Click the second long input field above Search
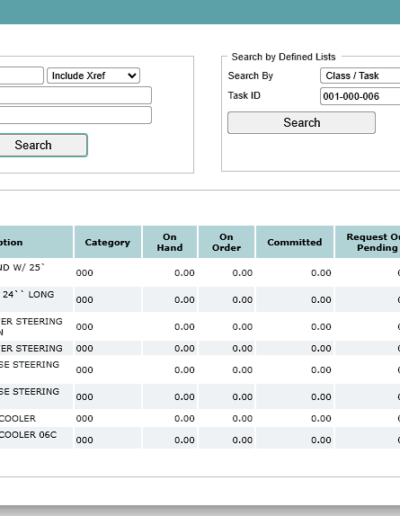The width and height of the screenshot is (400, 516). (76, 115)
